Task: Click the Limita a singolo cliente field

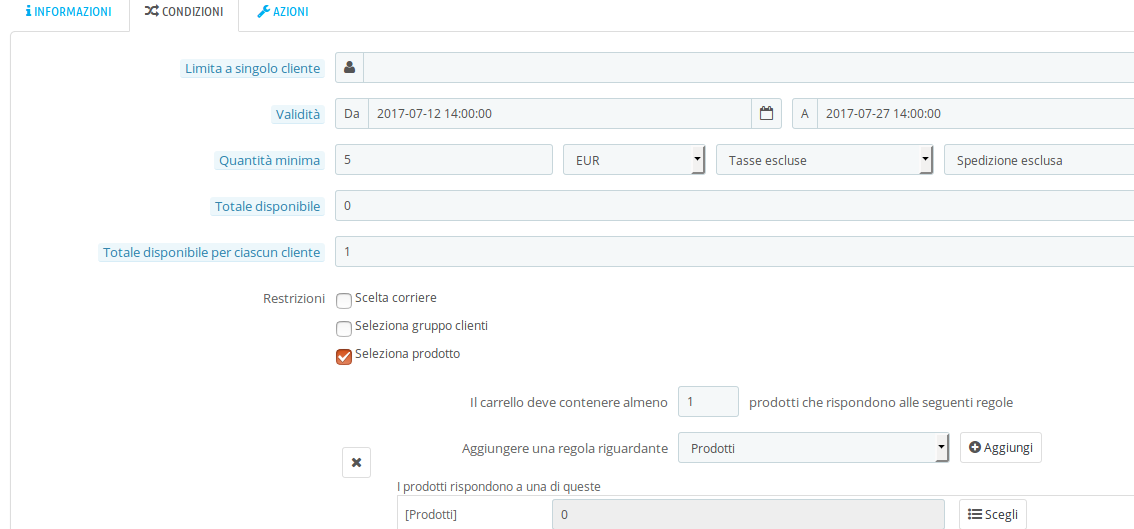Action: pos(748,68)
